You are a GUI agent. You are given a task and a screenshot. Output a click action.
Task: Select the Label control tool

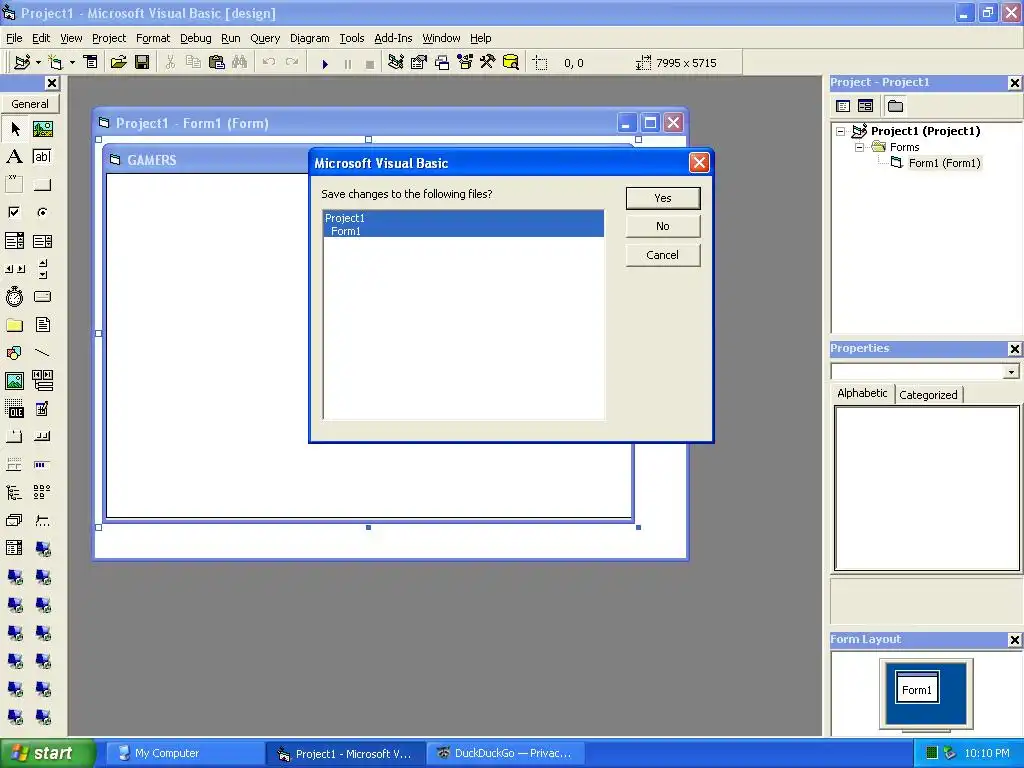[14, 157]
